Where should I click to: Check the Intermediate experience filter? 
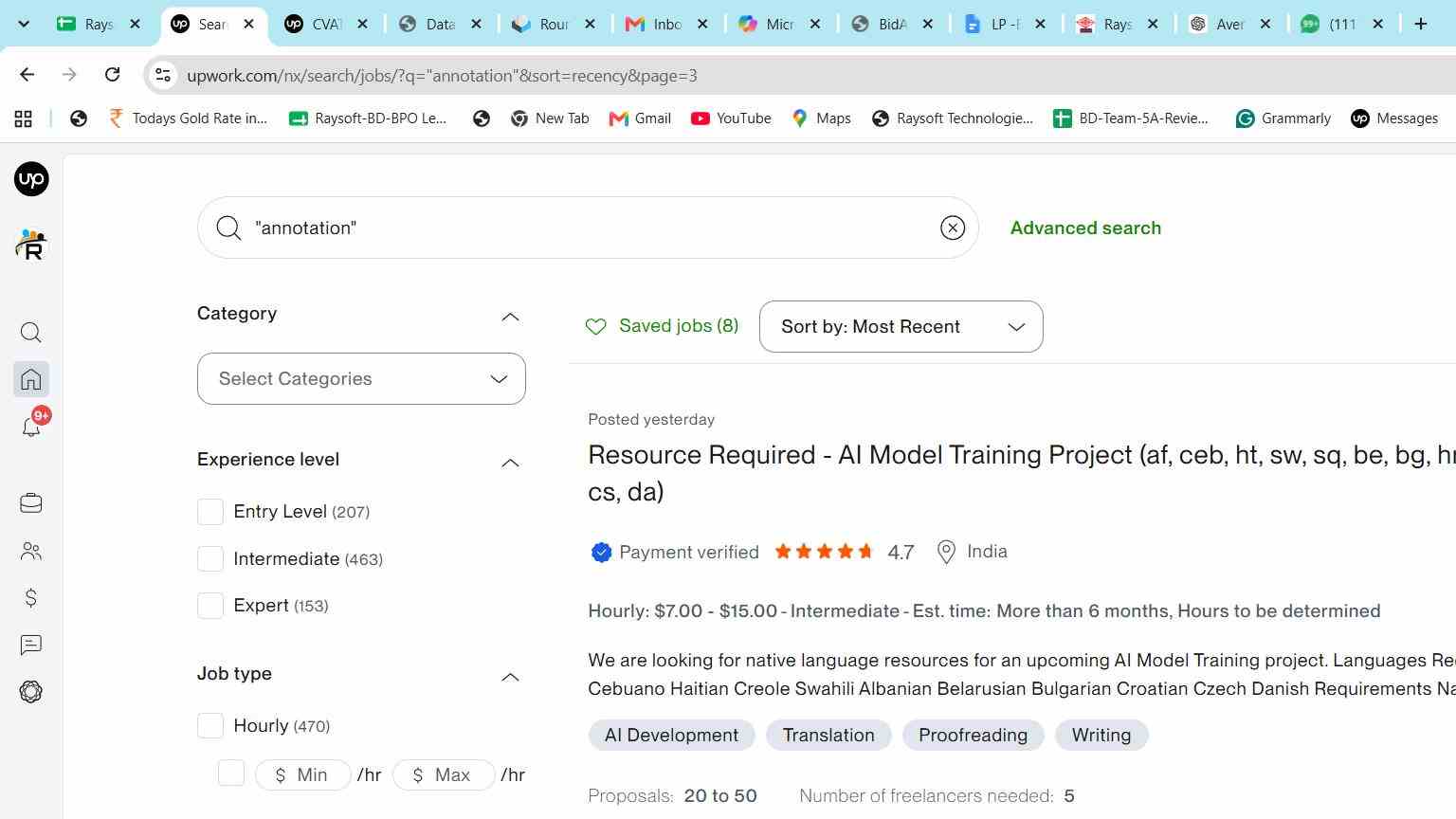(210, 559)
